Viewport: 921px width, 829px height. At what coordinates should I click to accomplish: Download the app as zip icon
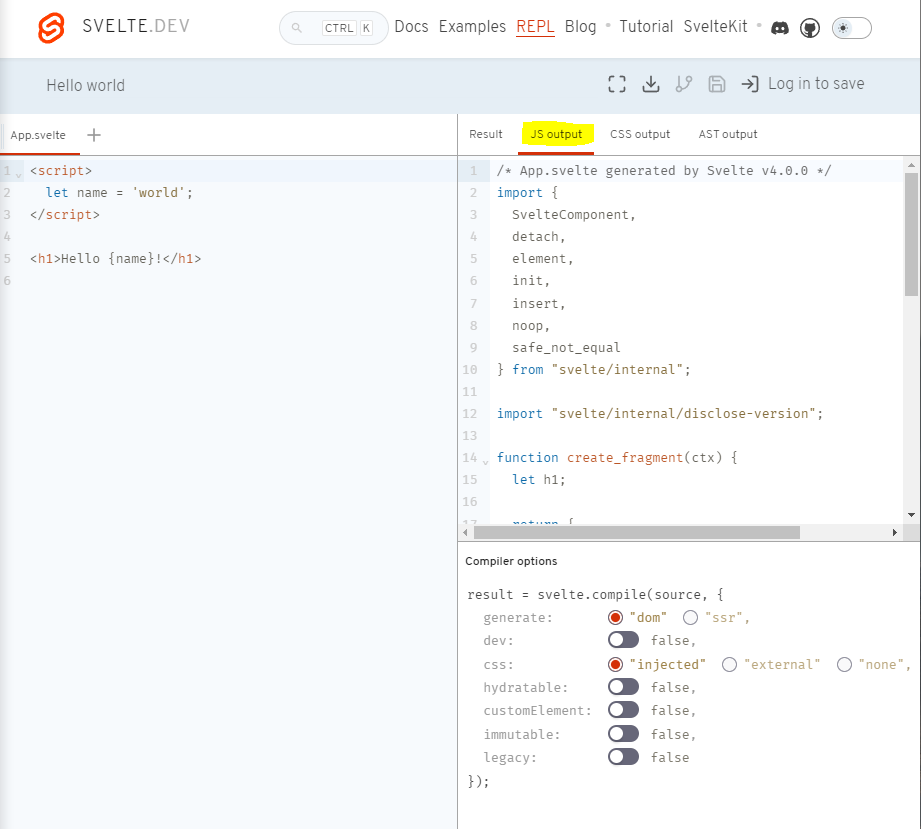click(x=651, y=84)
